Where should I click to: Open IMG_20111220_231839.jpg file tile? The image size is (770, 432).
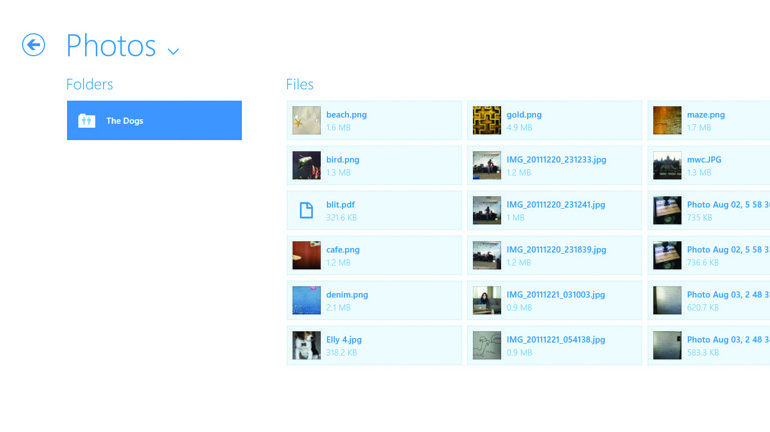pyautogui.click(x=555, y=255)
